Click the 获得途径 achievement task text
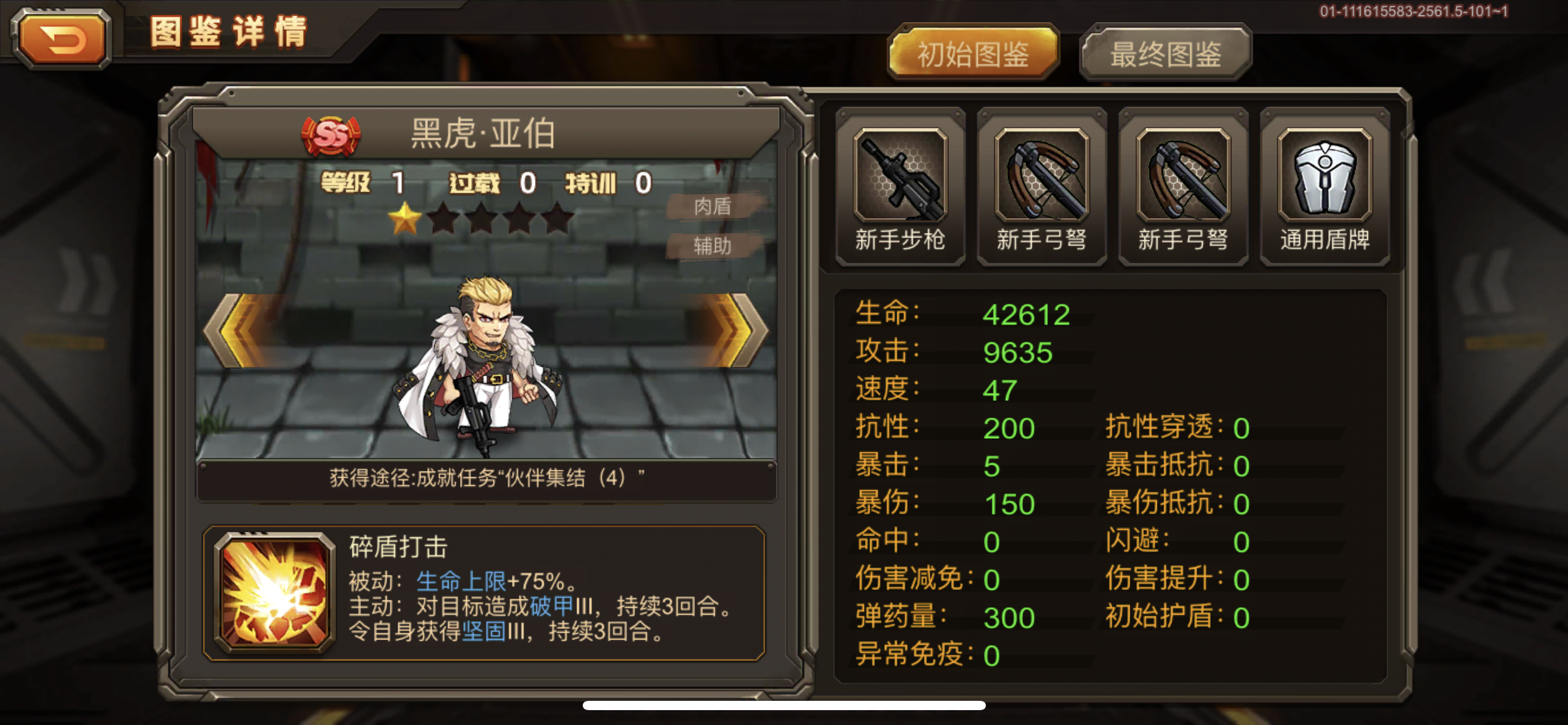 point(487,478)
